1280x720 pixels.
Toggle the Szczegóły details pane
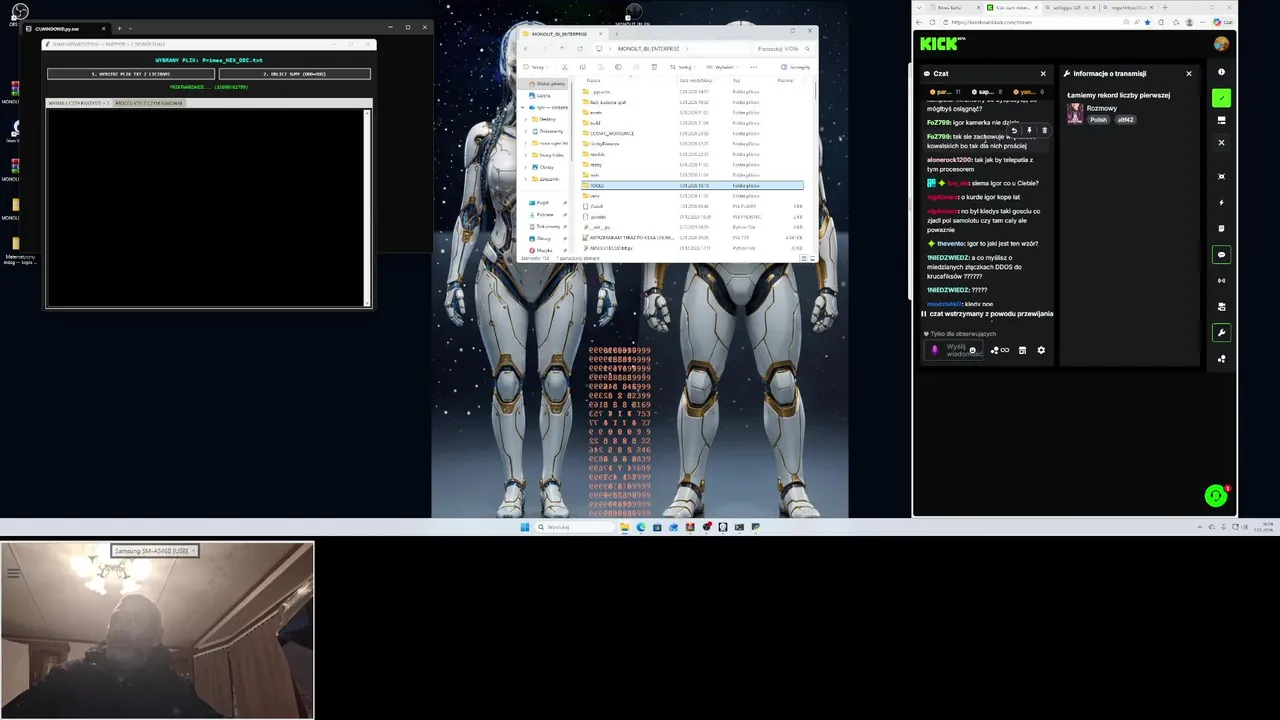click(x=795, y=67)
